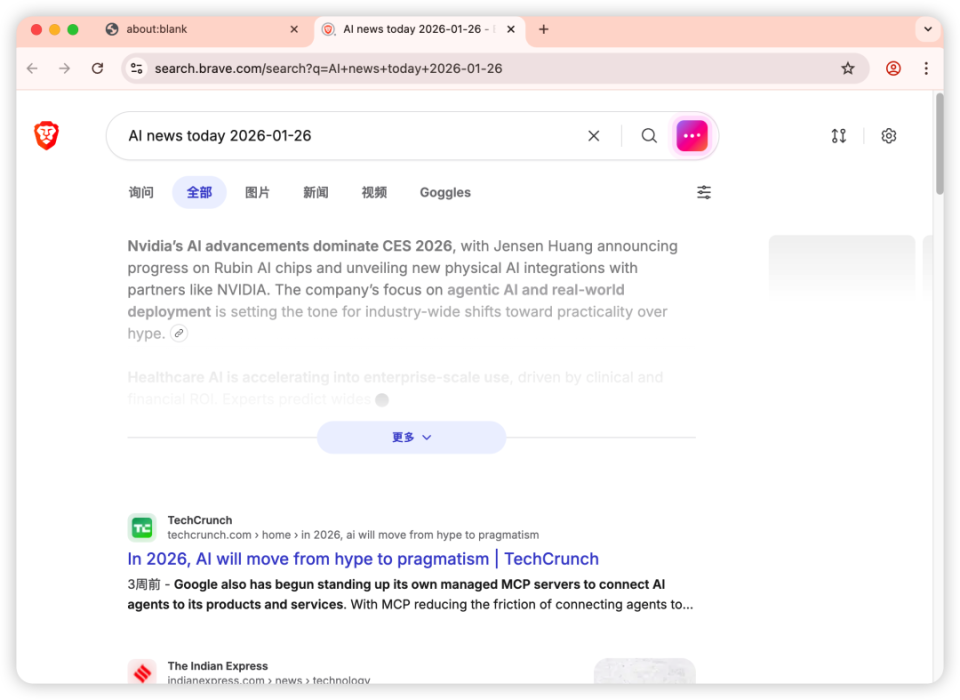Reload the page
This screenshot has height=700, width=960.
[x=97, y=68]
